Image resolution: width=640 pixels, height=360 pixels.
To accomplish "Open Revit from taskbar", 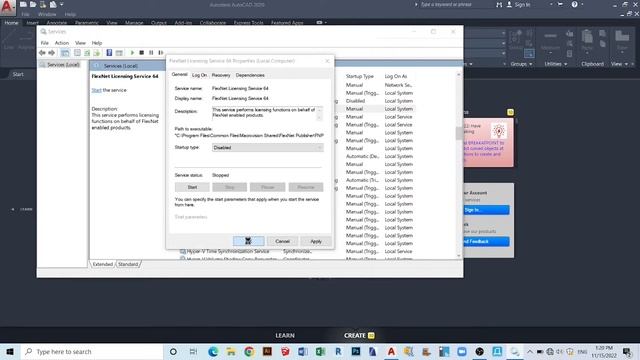I will (338, 351).
